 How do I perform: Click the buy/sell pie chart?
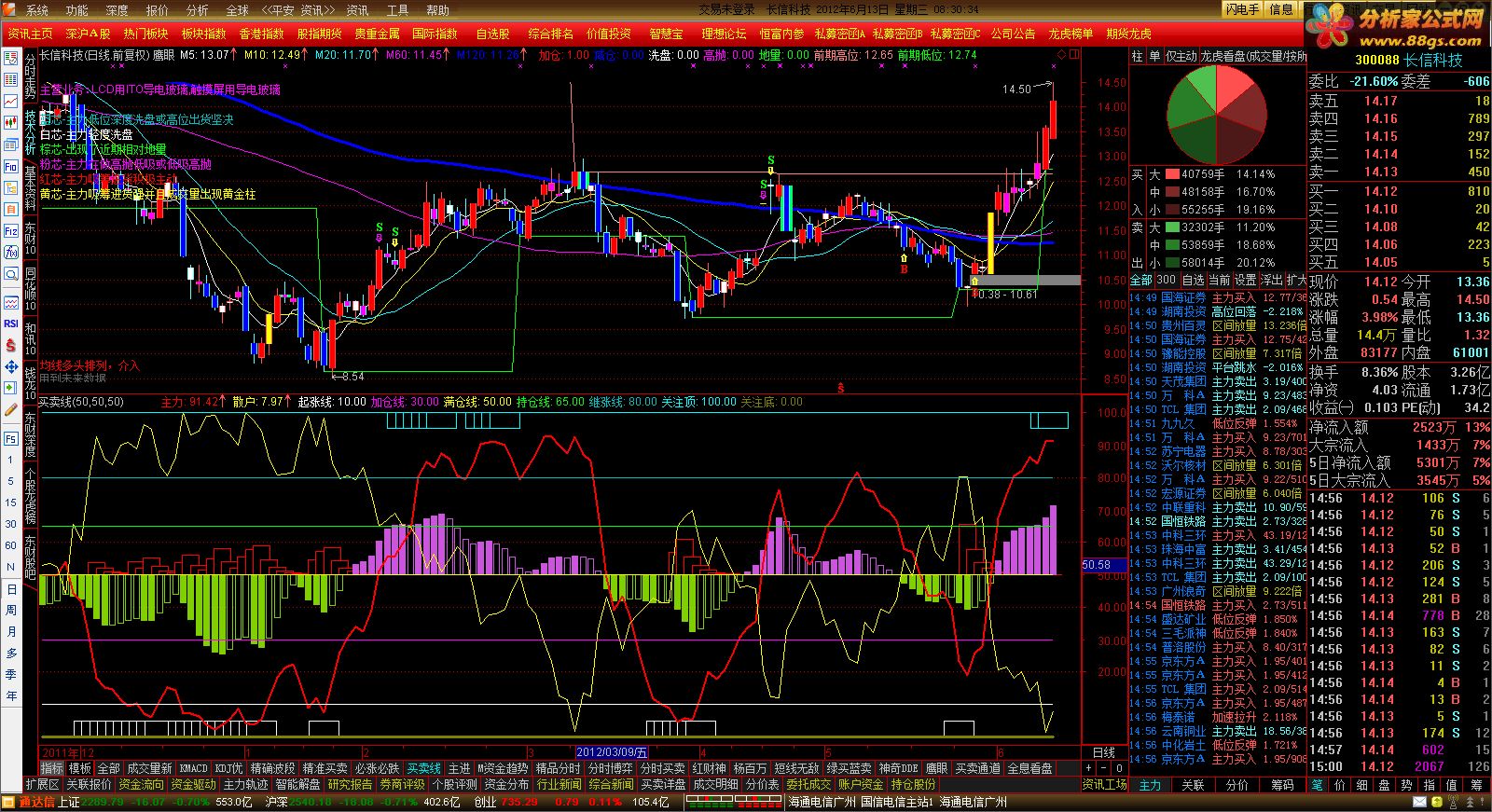tap(1216, 114)
